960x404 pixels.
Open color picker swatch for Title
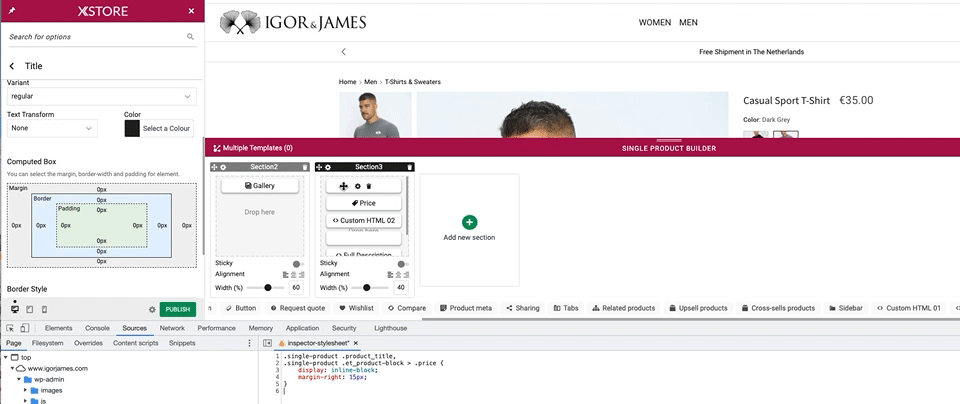(132, 128)
